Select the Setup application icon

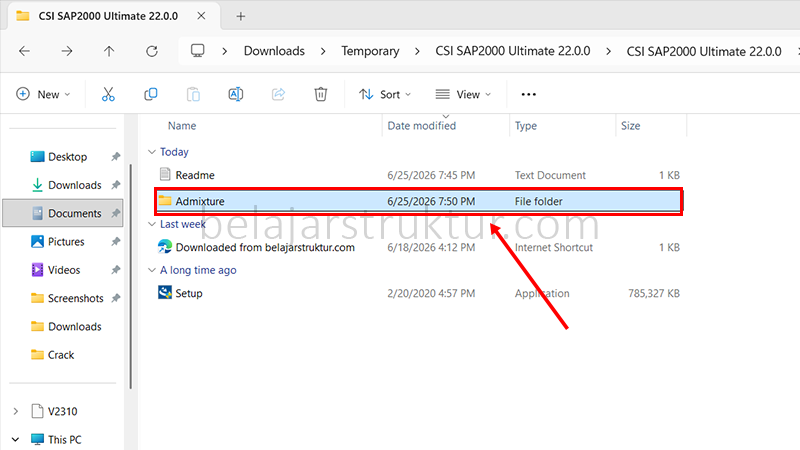(165, 292)
